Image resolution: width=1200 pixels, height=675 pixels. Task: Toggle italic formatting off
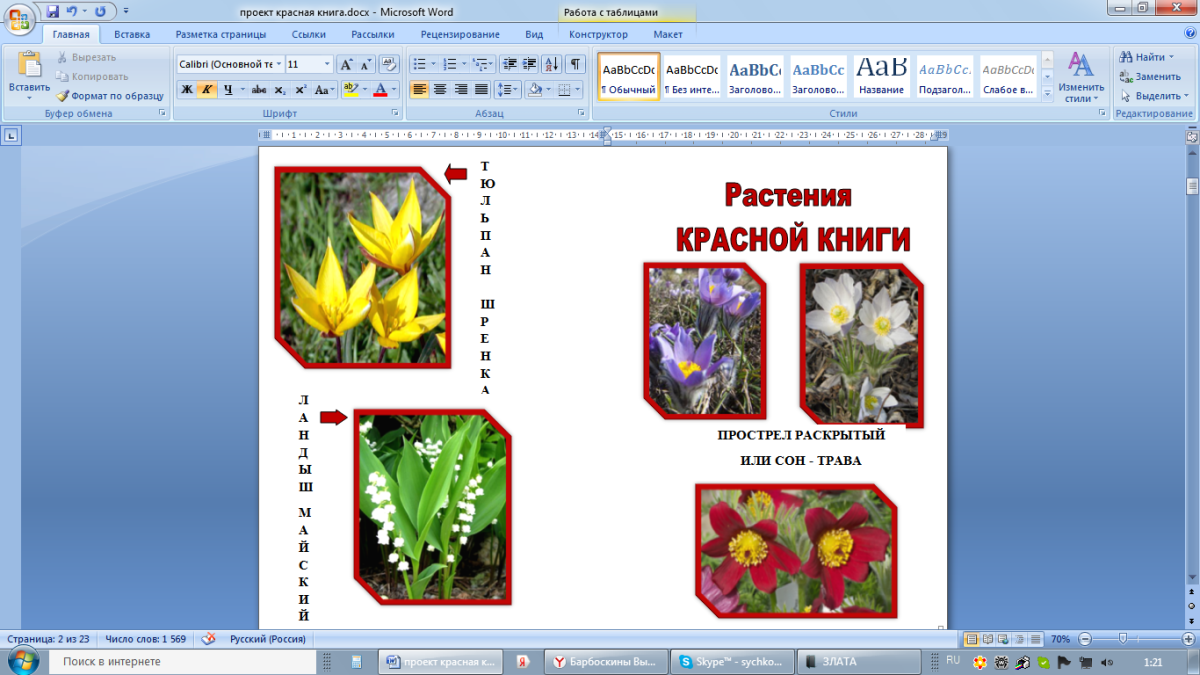coord(205,89)
